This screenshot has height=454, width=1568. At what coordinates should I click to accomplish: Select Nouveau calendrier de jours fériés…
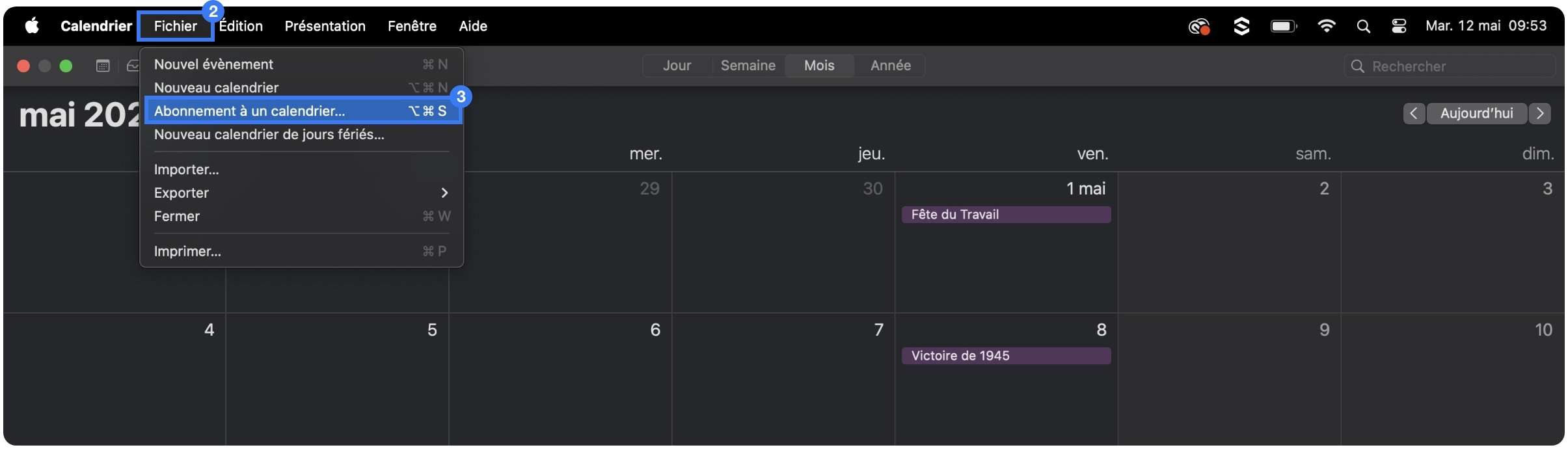coord(302,135)
